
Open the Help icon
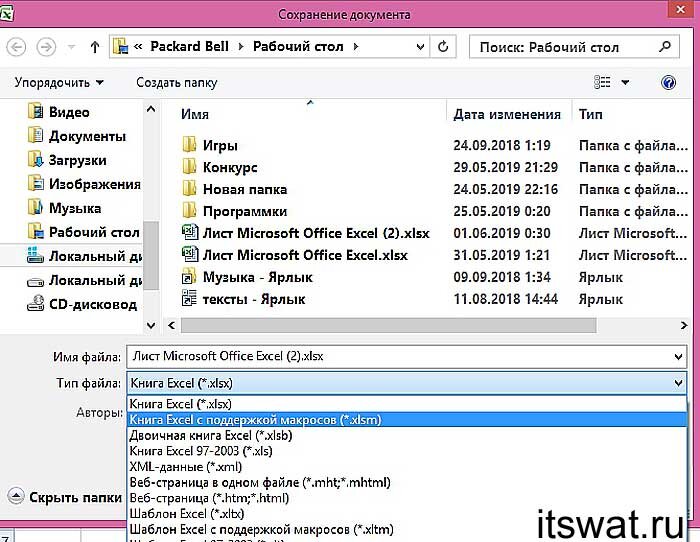click(x=668, y=82)
